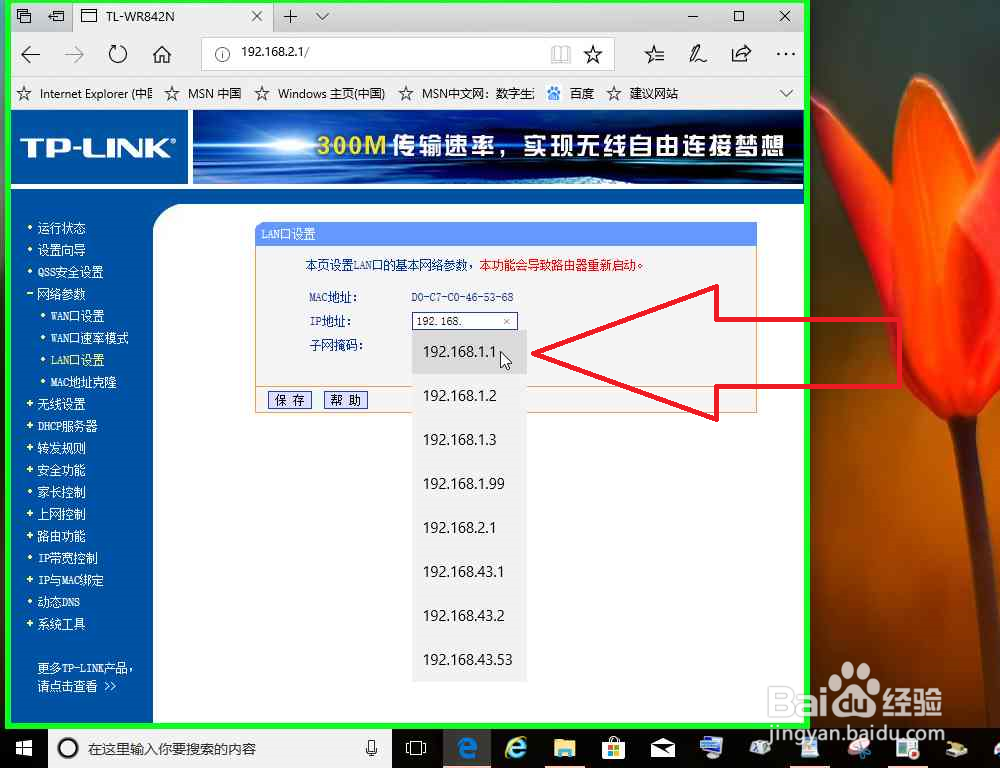The width and height of the screenshot is (1000, 768).
Task: Open the 建议网站 favorite
Action: coord(642,94)
